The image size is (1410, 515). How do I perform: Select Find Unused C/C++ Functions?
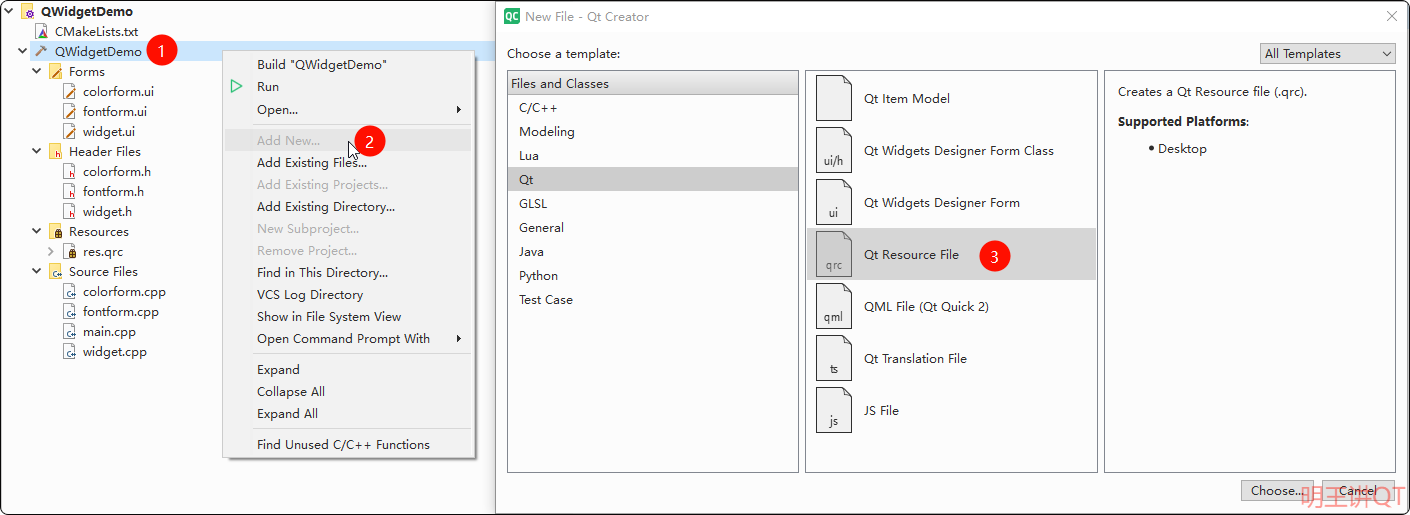click(x=348, y=445)
